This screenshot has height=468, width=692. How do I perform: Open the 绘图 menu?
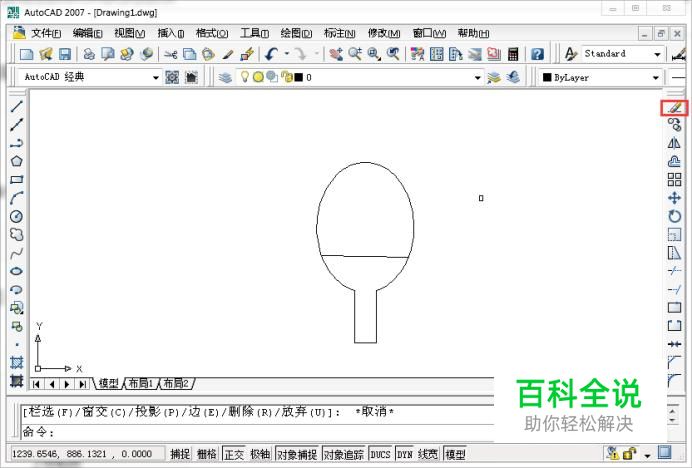[296, 33]
